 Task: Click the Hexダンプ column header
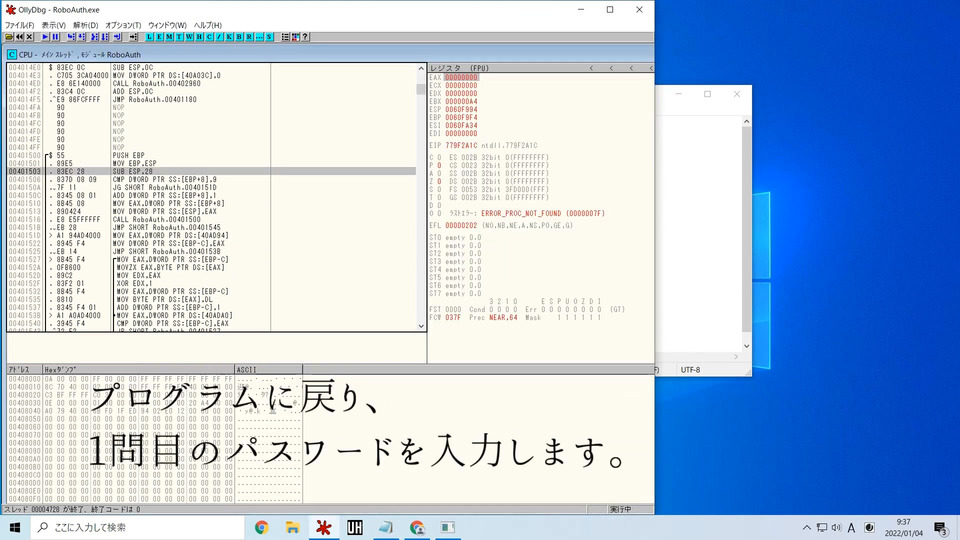138,370
